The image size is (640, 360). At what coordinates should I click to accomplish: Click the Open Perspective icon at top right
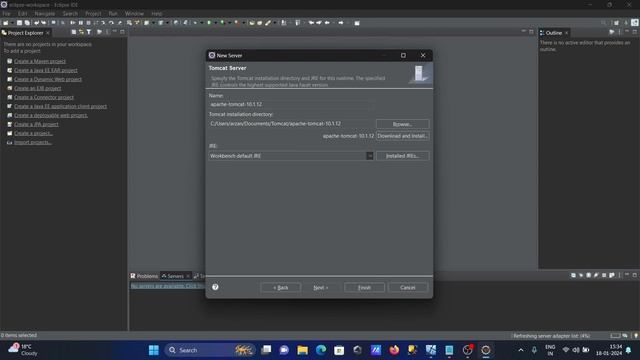(616, 23)
